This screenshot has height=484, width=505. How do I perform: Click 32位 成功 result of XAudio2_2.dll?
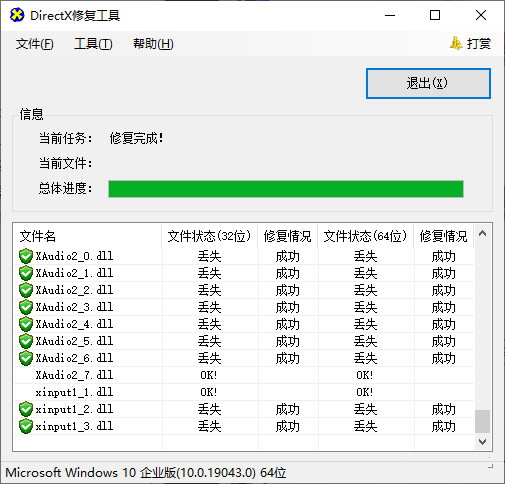287,290
